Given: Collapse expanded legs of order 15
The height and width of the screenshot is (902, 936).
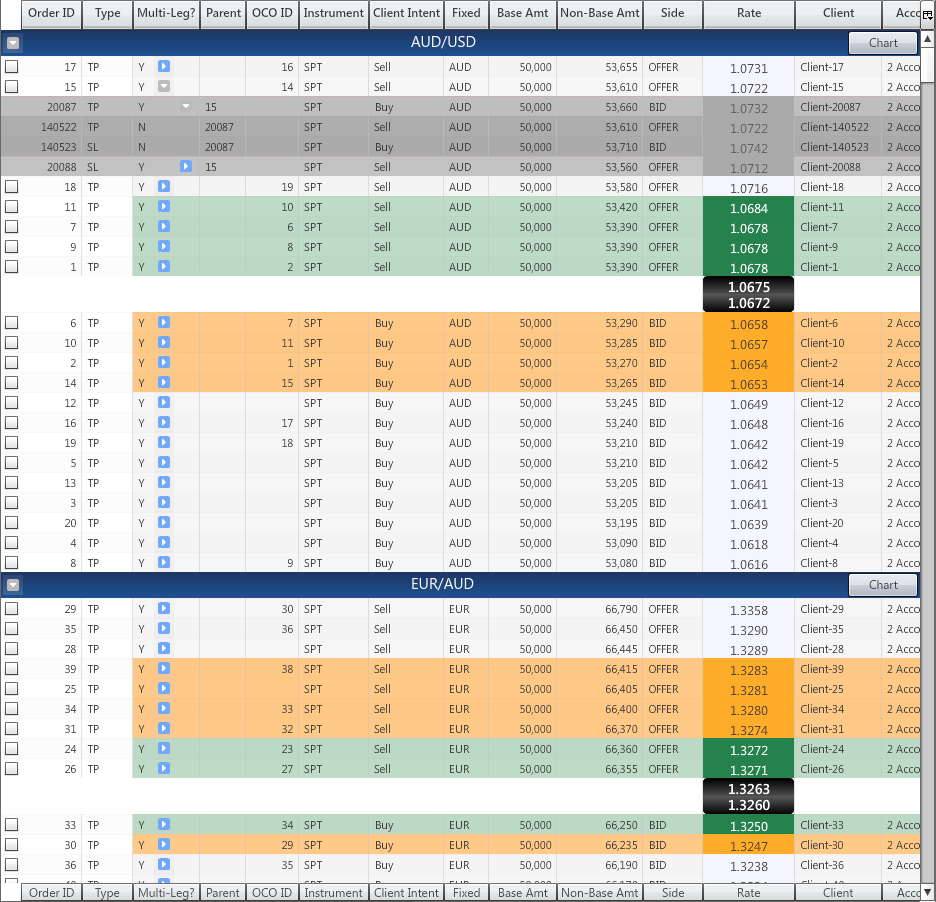Looking at the screenshot, I should pos(164,87).
